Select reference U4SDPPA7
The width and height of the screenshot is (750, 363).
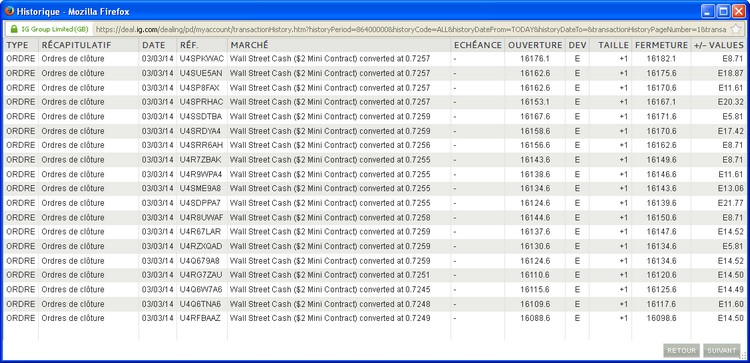pos(200,203)
